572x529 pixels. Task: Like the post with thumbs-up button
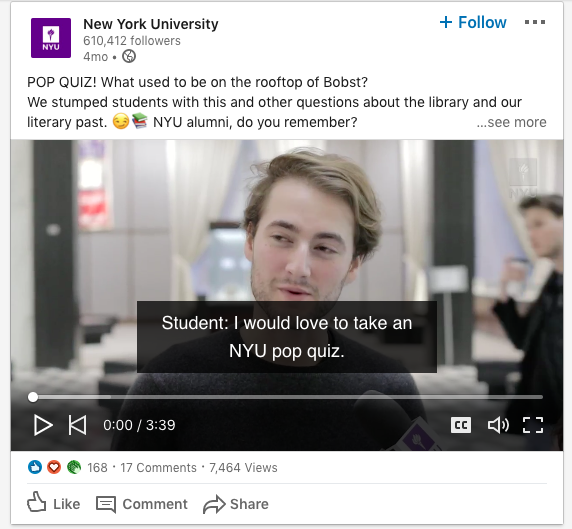[x=54, y=503]
